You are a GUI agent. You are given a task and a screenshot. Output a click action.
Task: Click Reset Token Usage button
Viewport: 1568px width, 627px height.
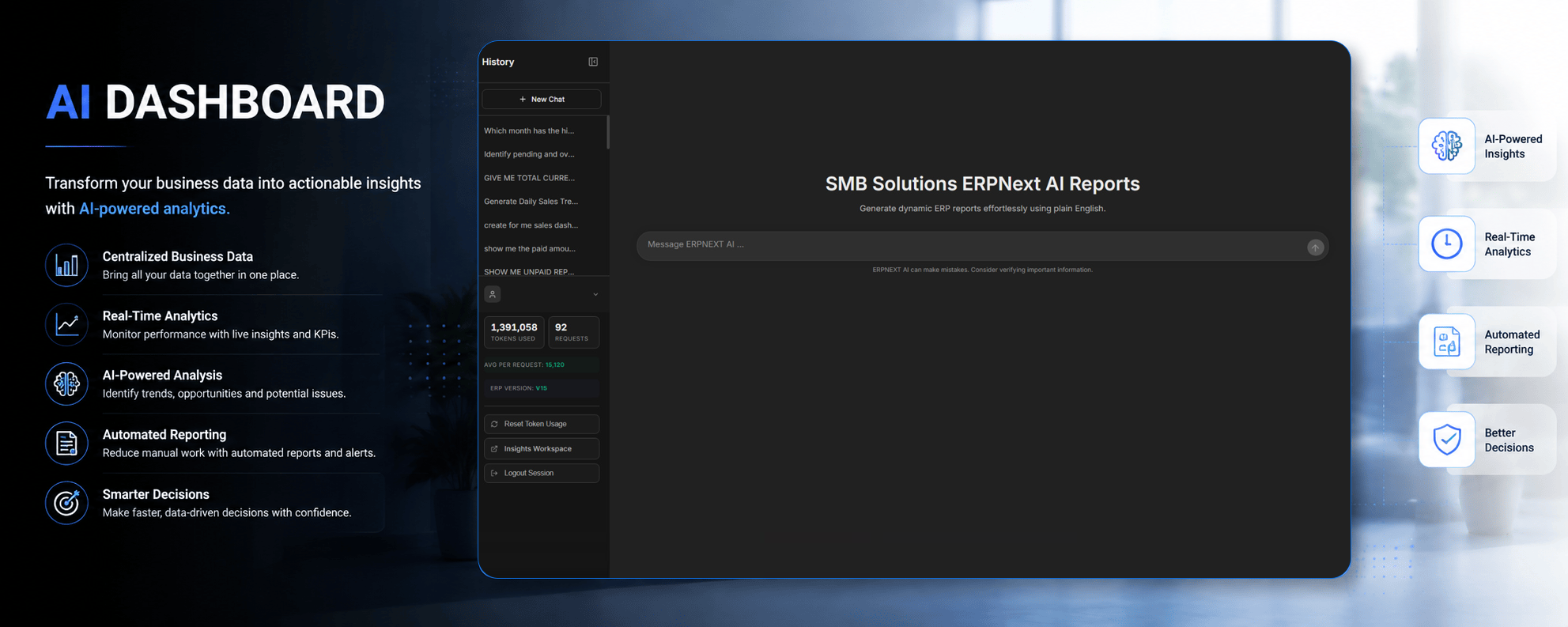542,424
